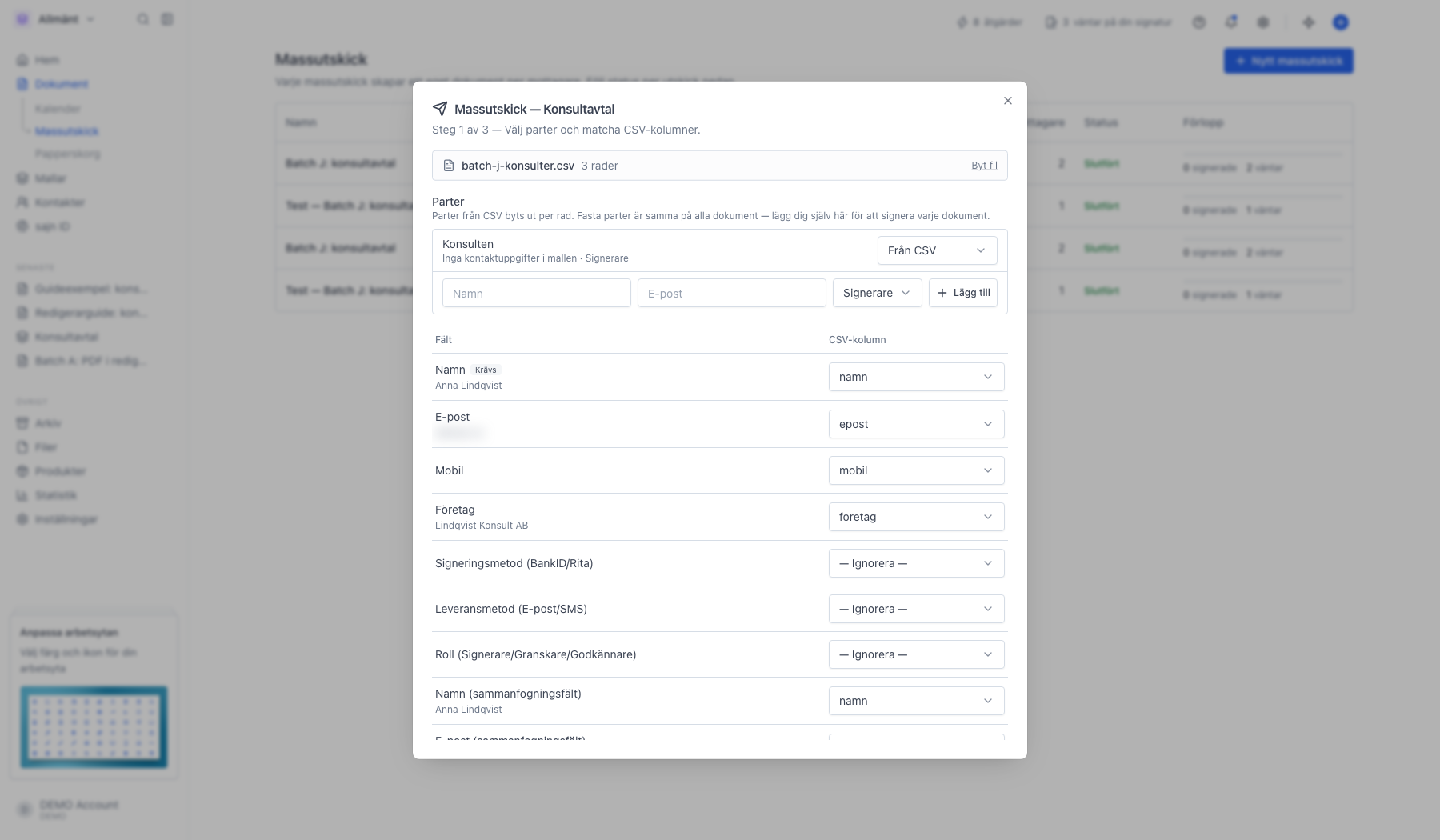Click the E-post input field for fixed party
Screen dimensions: 1440x840
[x=732, y=293]
